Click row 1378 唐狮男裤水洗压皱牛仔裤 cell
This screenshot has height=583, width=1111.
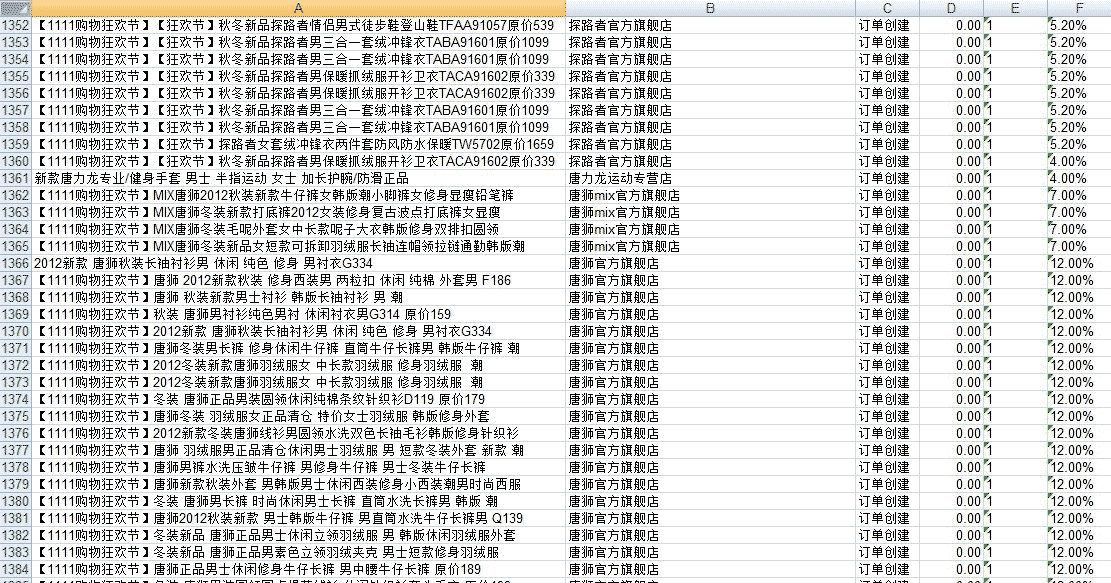click(298, 468)
